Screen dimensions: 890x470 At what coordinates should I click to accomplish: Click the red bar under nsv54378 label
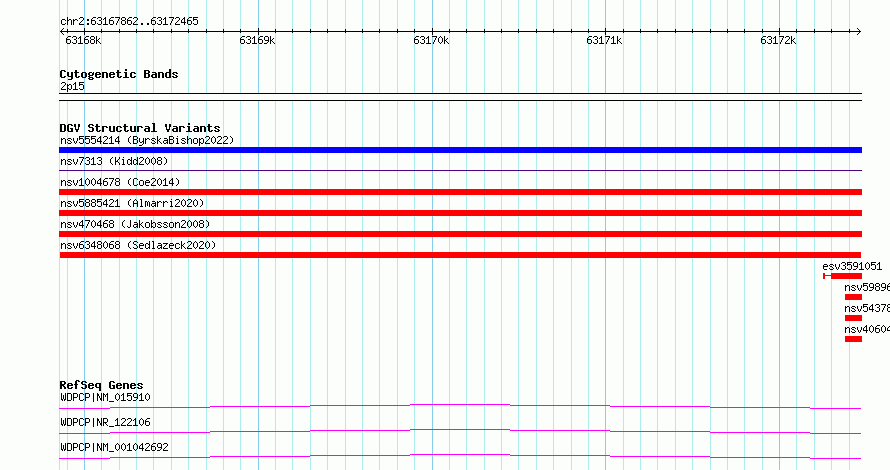click(853, 318)
